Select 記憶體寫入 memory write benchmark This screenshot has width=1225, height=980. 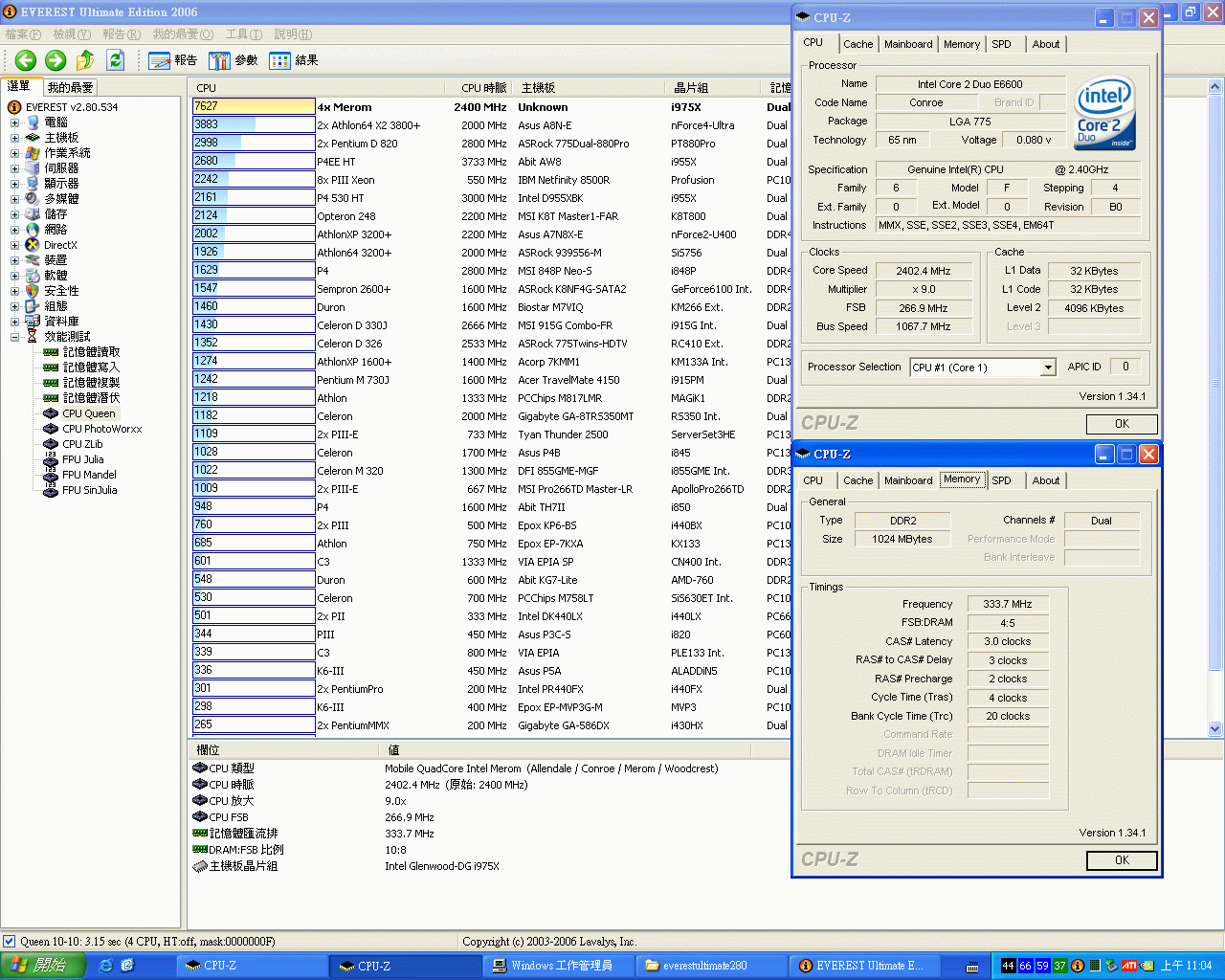pos(92,367)
